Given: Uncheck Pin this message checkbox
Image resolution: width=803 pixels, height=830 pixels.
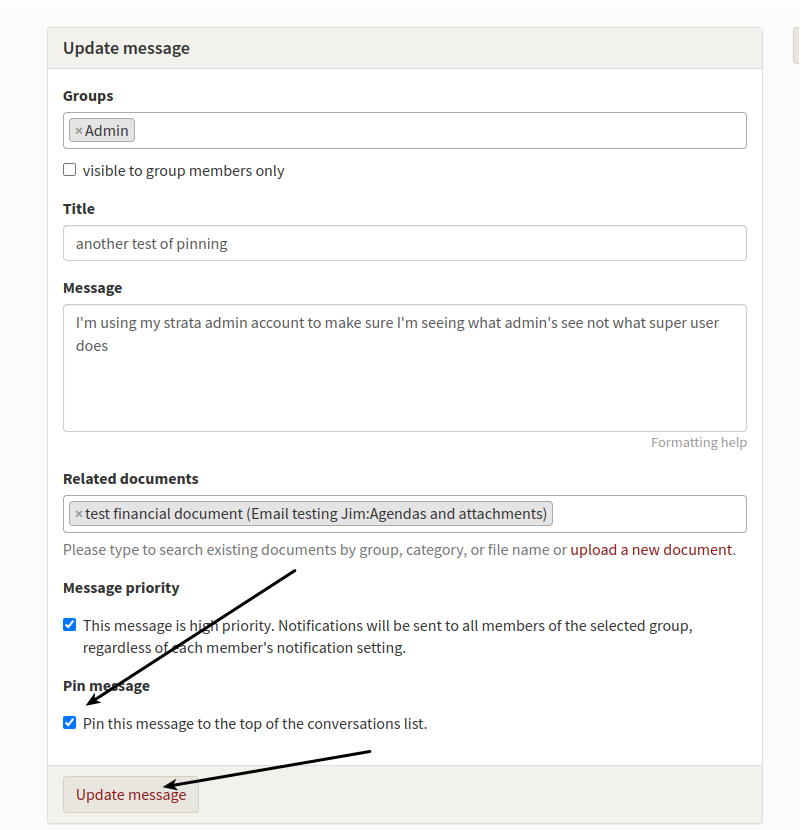Looking at the screenshot, I should coord(69,723).
